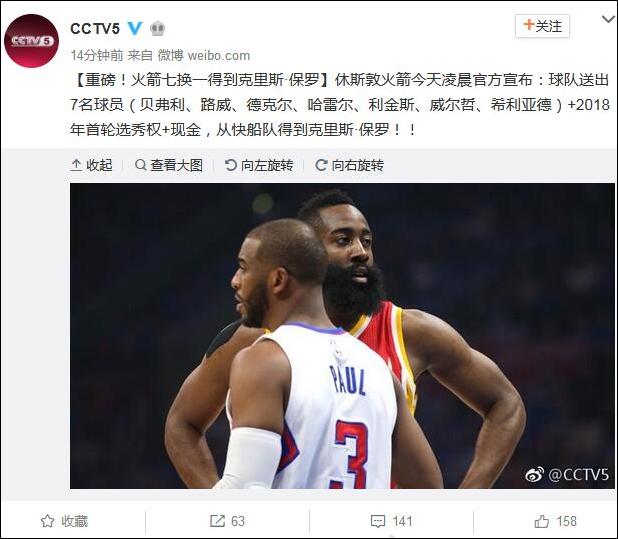Expand the post options chevron at top right
The width and height of the screenshot is (618, 539).
tap(609, 19)
